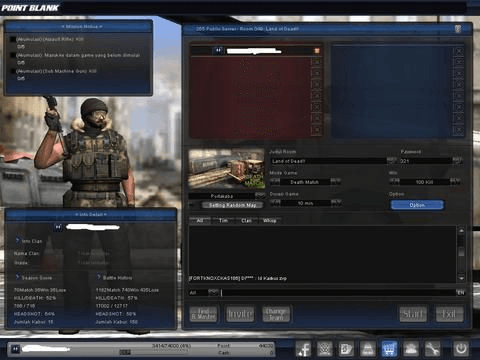
Task: Switch to the Whisp chat tab
Action: point(270,220)
